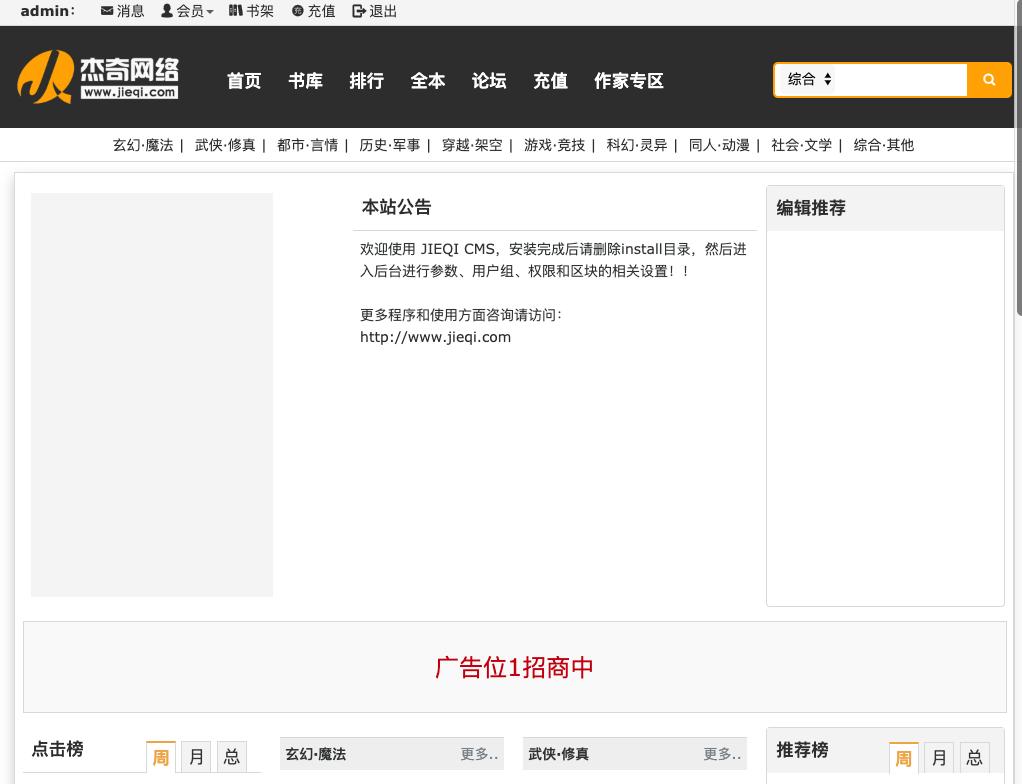Click the admin username in top bar
This screenshot has width=1022, height=784.
tap(48, 11)
